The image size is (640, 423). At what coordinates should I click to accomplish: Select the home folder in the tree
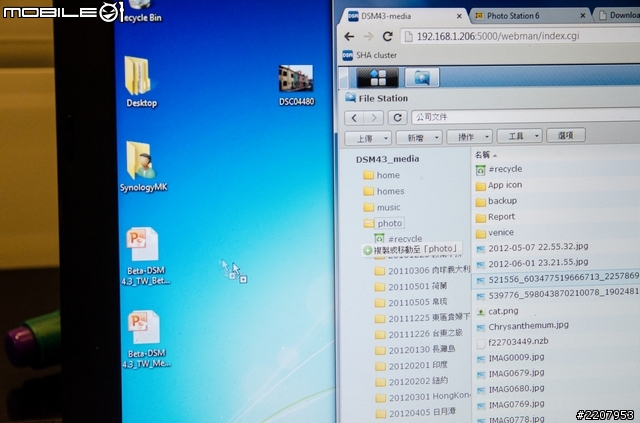[382, 175]
